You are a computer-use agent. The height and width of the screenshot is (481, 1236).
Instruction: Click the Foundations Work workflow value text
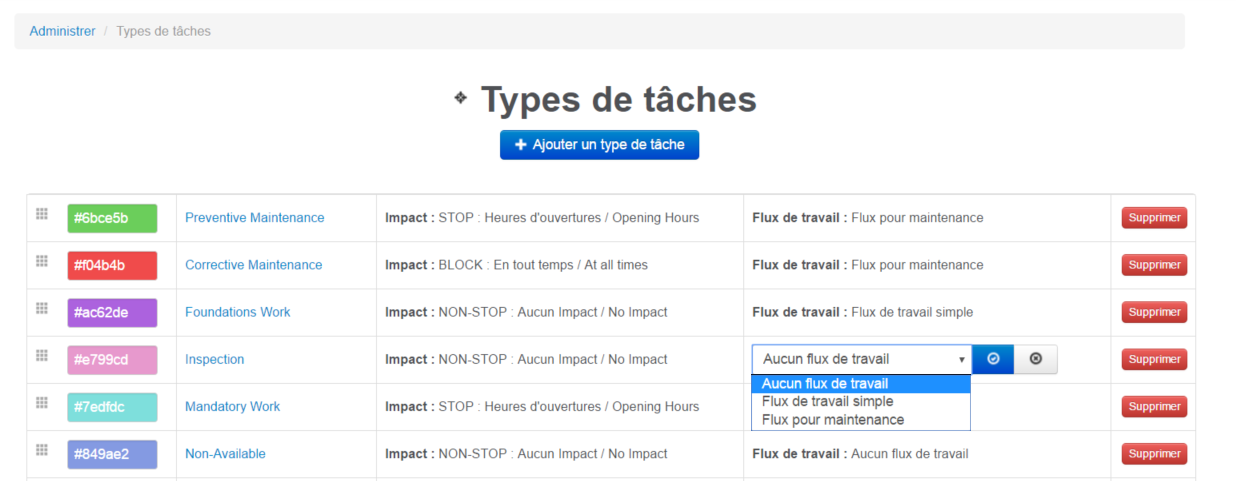pos(911,312)
